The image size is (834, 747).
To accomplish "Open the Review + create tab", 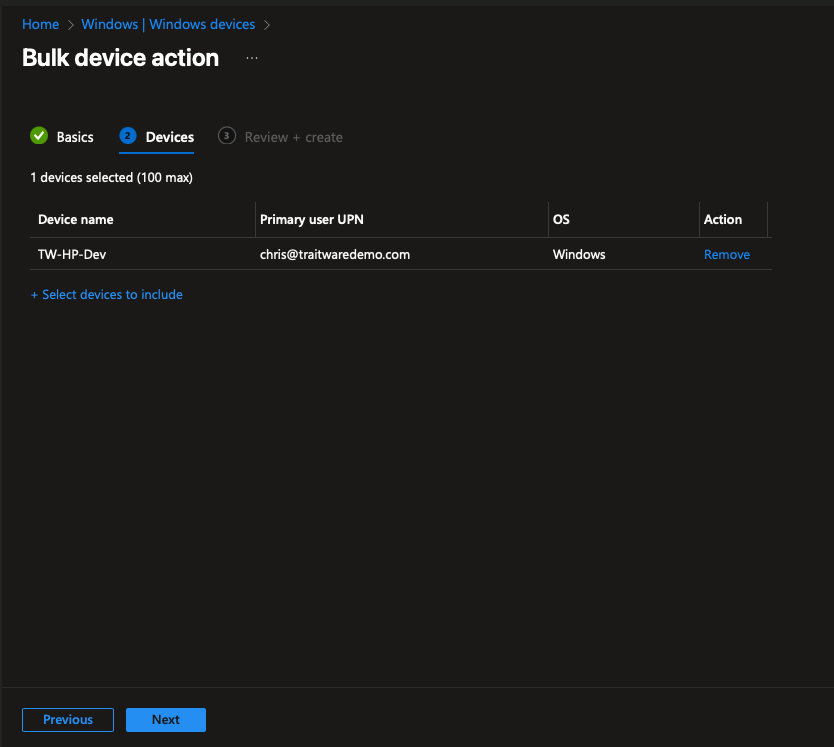I will tap(293, 137).
